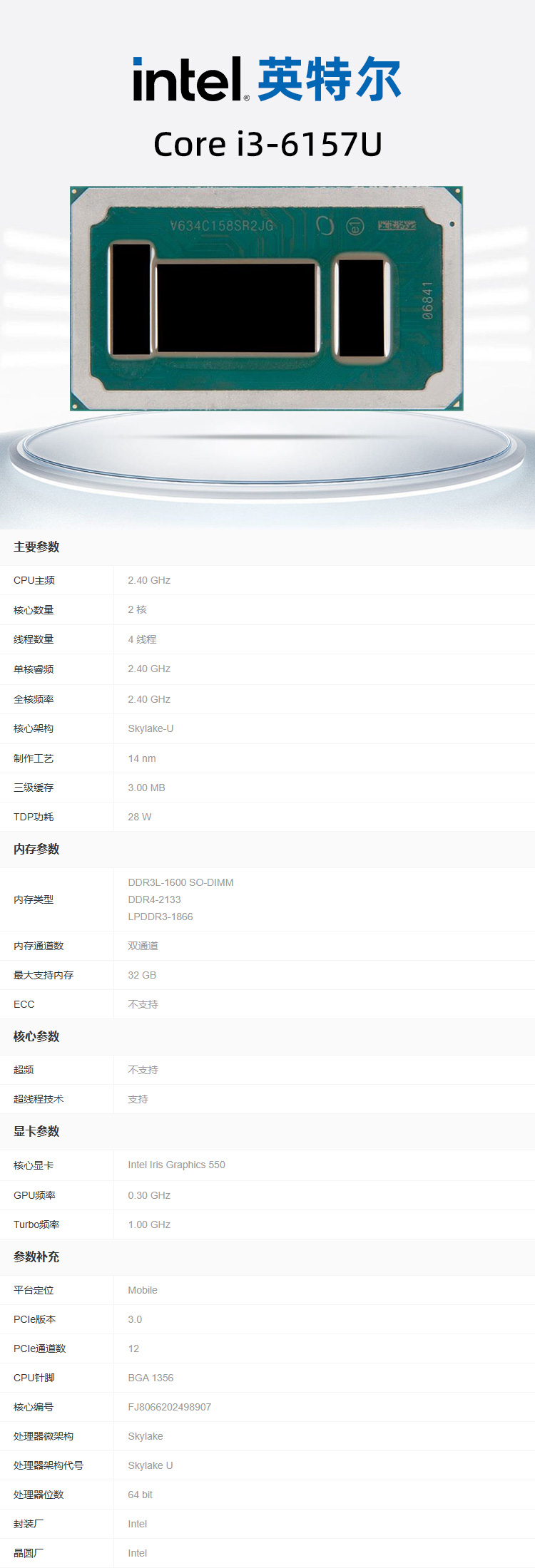Click the ECC row label

coord(24,1004)
